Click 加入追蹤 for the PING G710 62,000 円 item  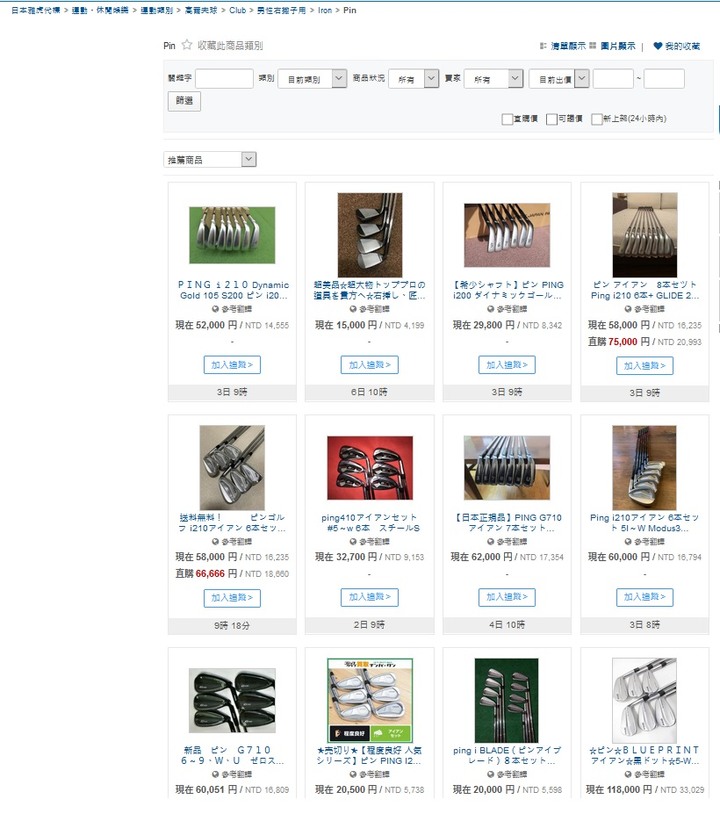[507, 597]
